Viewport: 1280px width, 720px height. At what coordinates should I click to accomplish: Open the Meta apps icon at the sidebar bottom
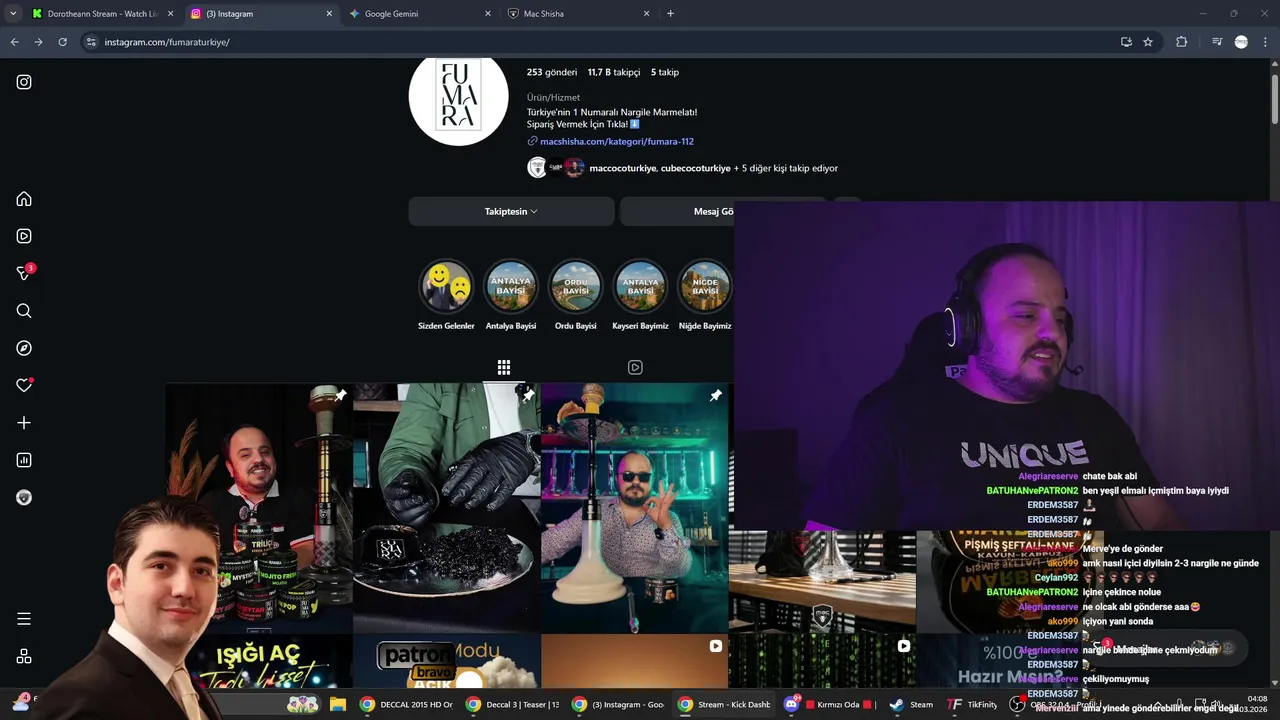(24, 656)
